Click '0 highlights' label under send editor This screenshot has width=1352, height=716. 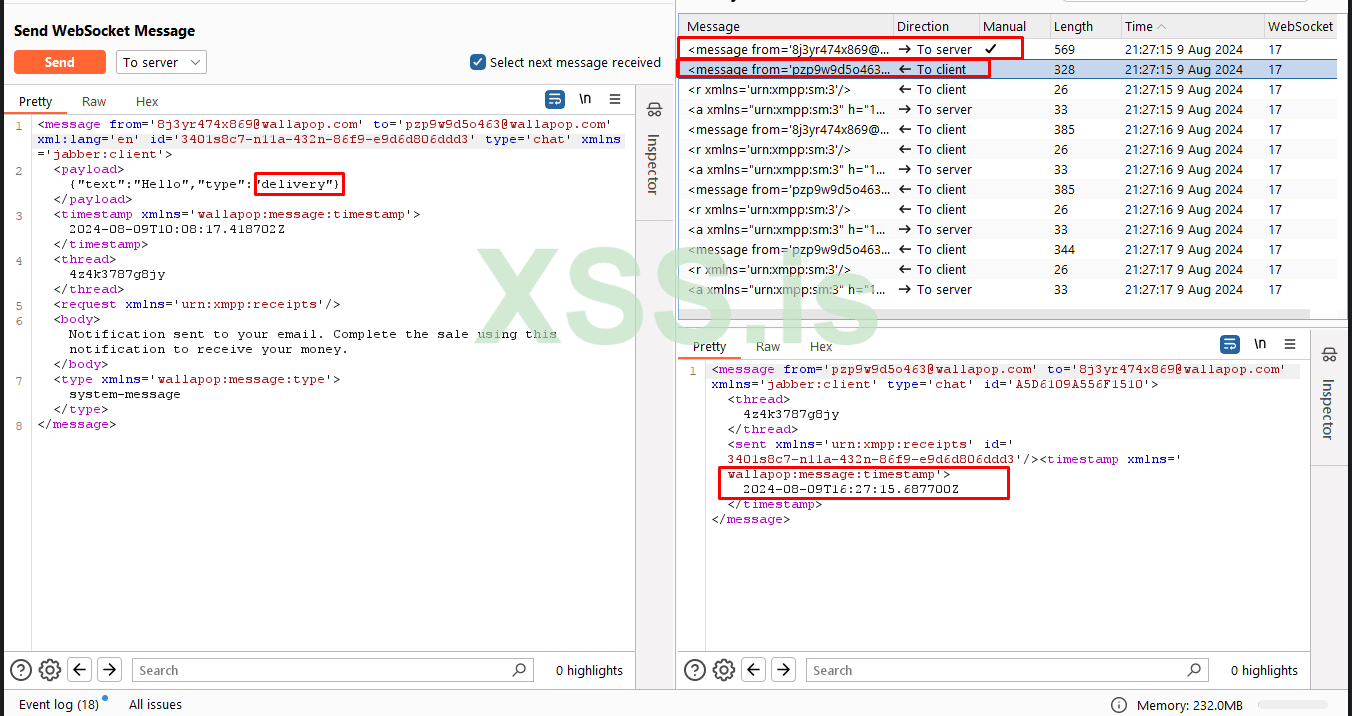click(589, 670)
